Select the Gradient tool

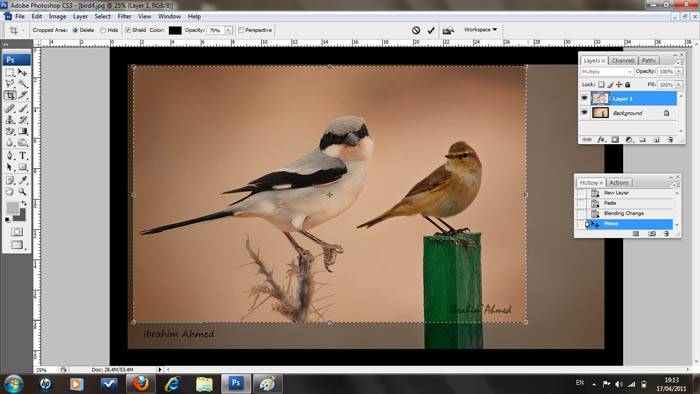[x=22, y=131]
